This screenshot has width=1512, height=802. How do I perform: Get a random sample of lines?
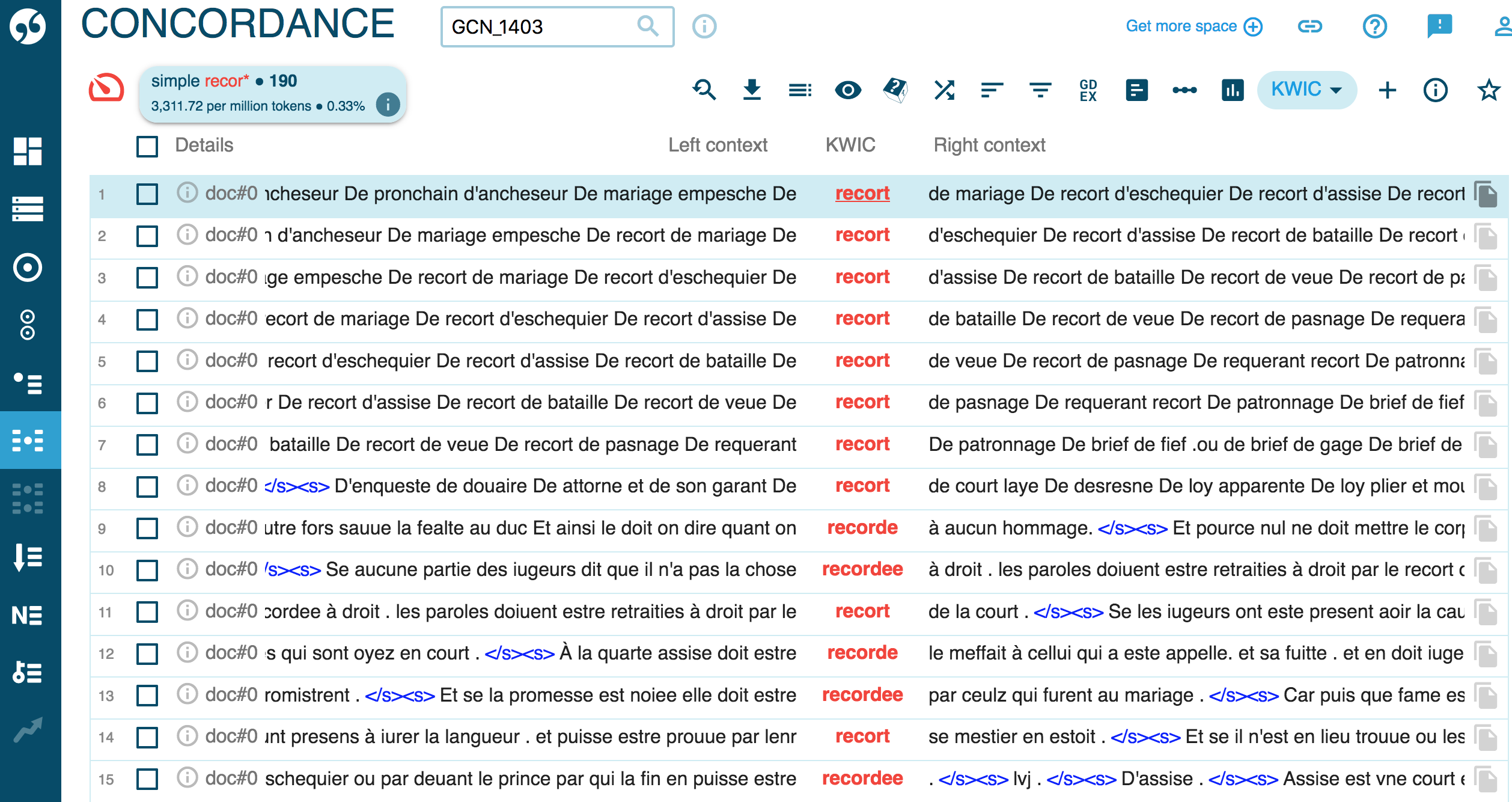coord(896,90)
